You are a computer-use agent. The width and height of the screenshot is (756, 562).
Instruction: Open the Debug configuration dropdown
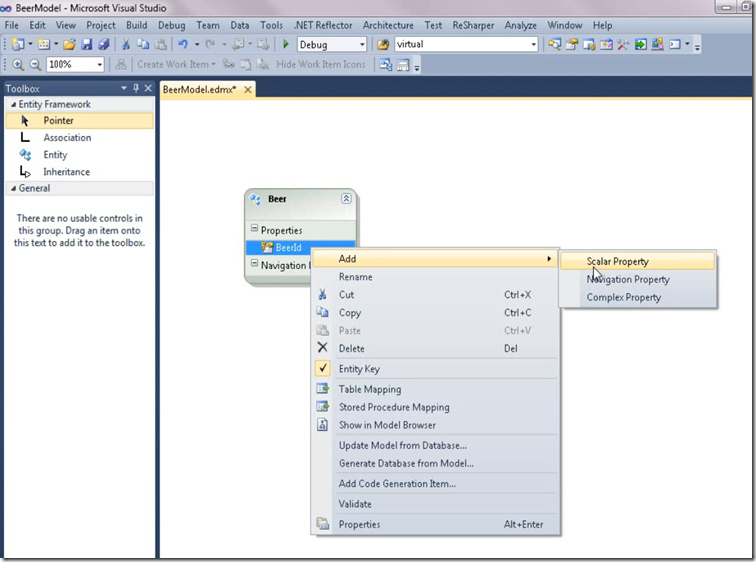click(x=362, y=44)
